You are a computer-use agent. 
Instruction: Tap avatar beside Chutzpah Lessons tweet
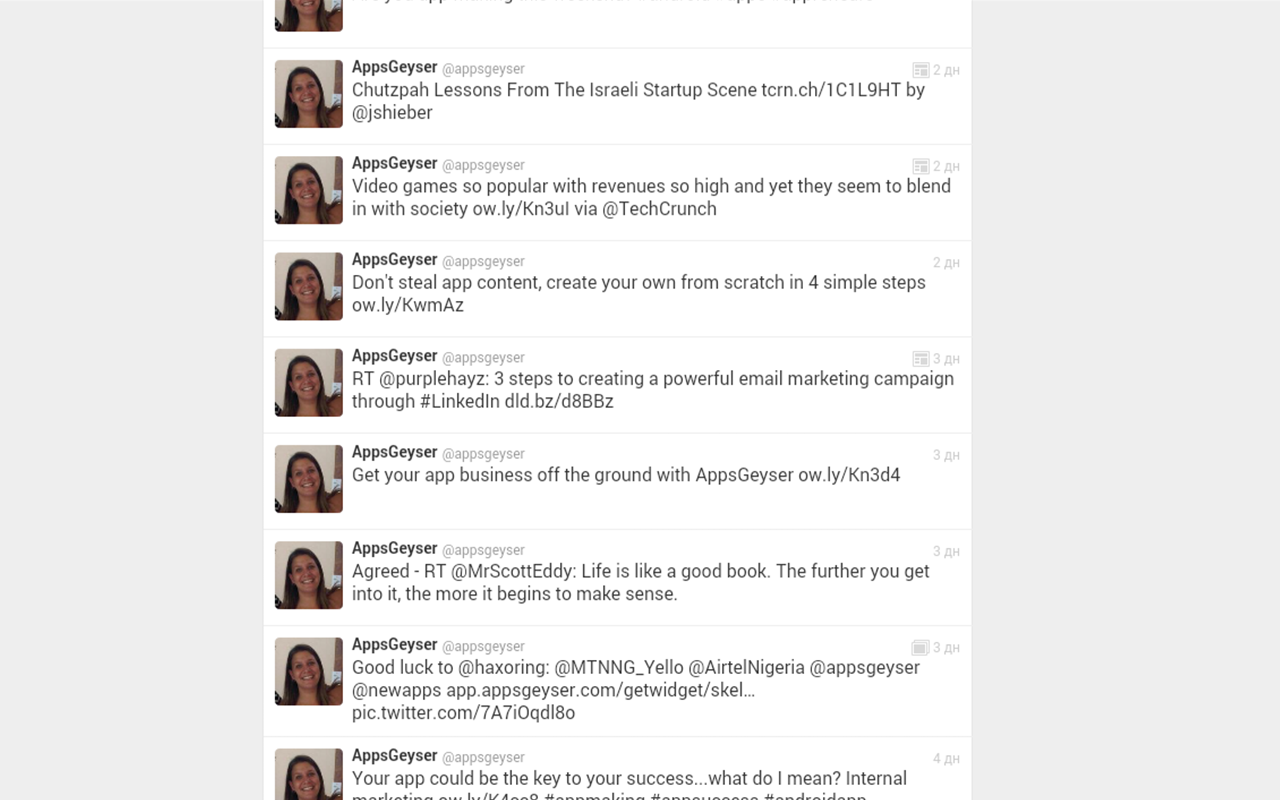(309, 94)
